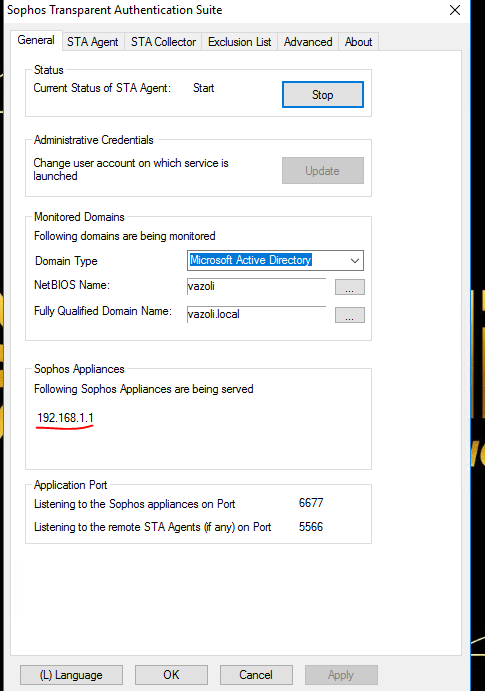Viewport: 485px width, 691px height.
Task: Open the STA Collector tab
Action: (163, 42)
